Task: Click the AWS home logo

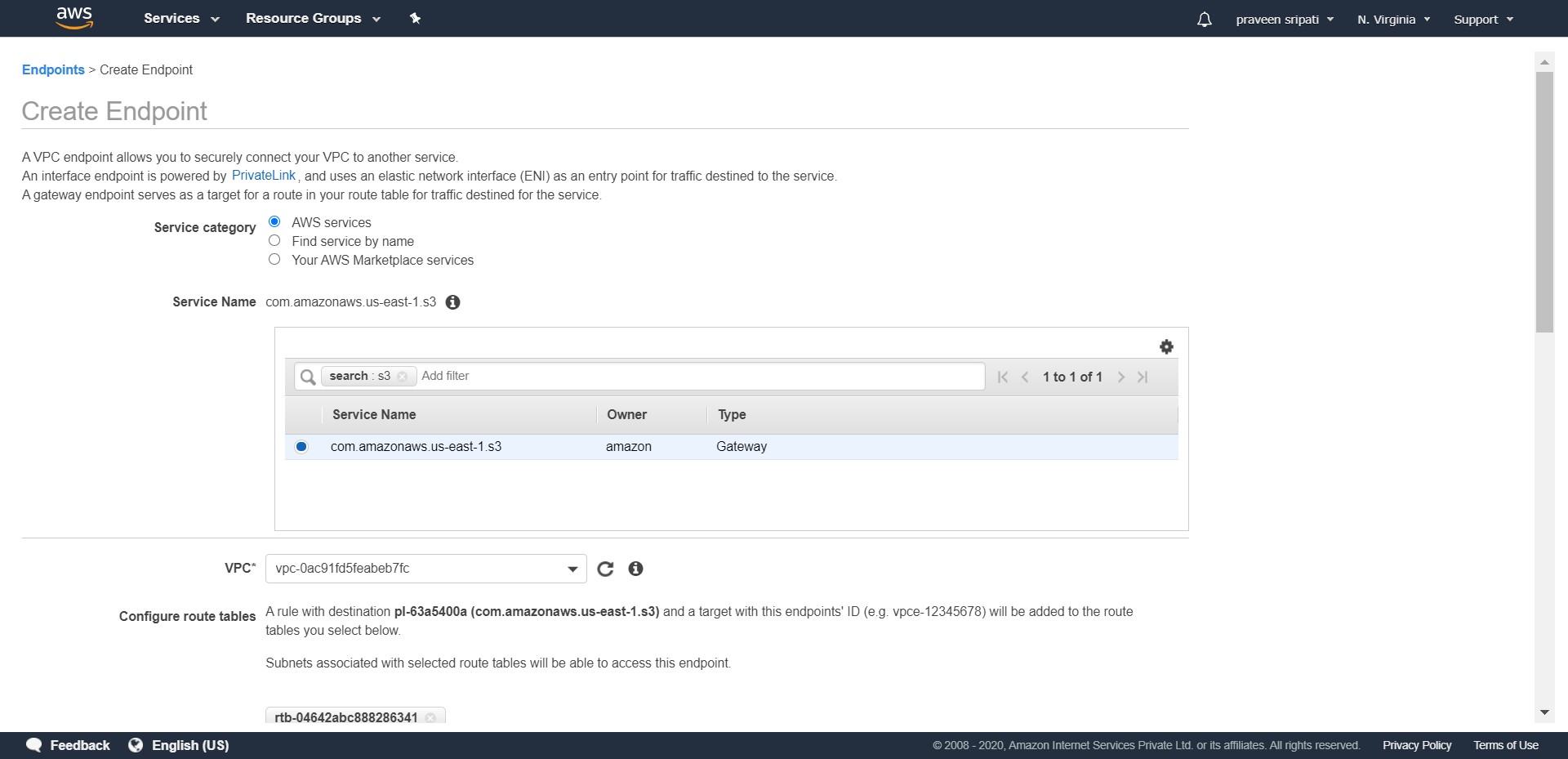Action: point(74,18)
